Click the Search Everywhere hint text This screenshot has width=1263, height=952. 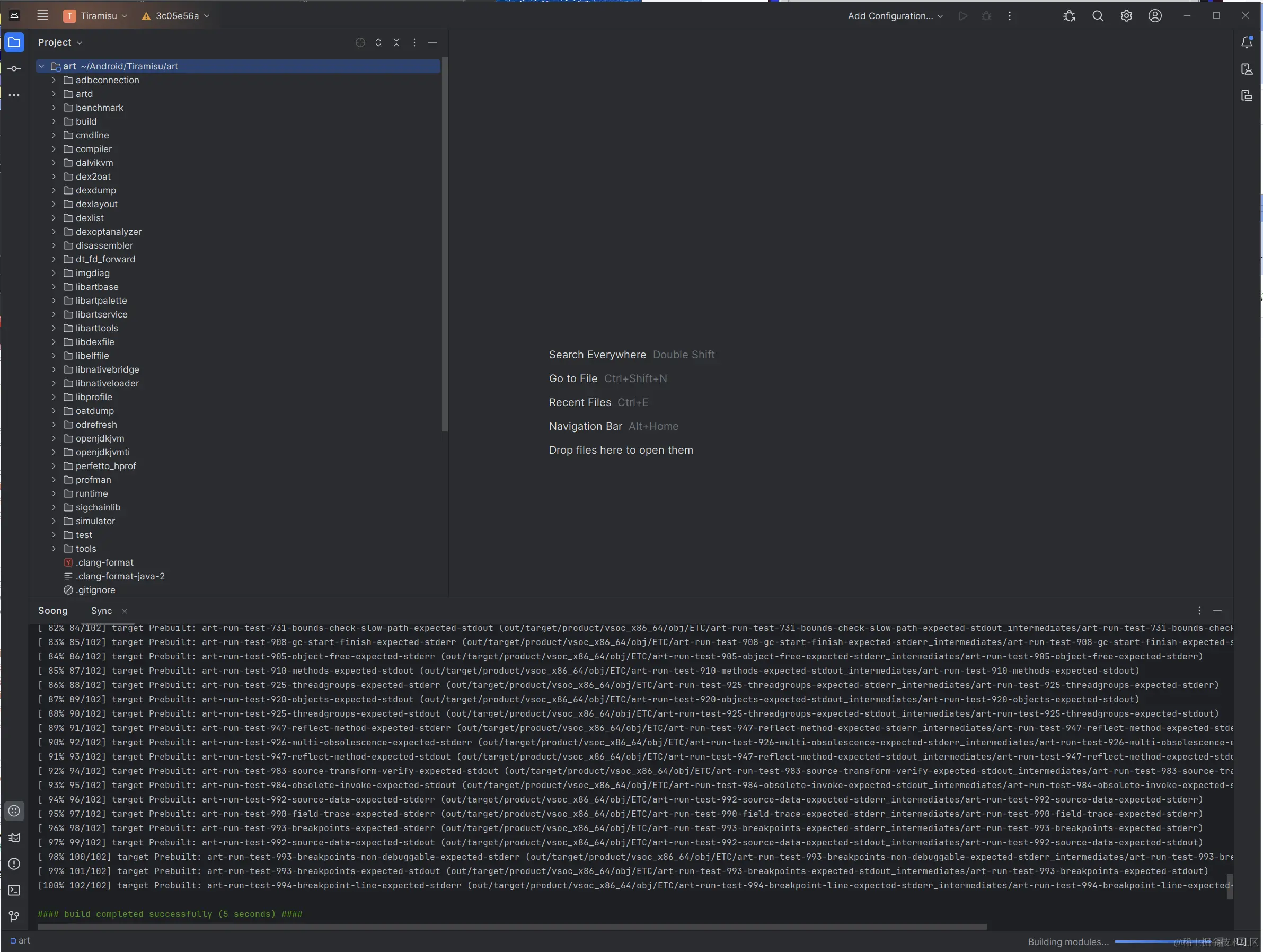click(x=597, y=355)
